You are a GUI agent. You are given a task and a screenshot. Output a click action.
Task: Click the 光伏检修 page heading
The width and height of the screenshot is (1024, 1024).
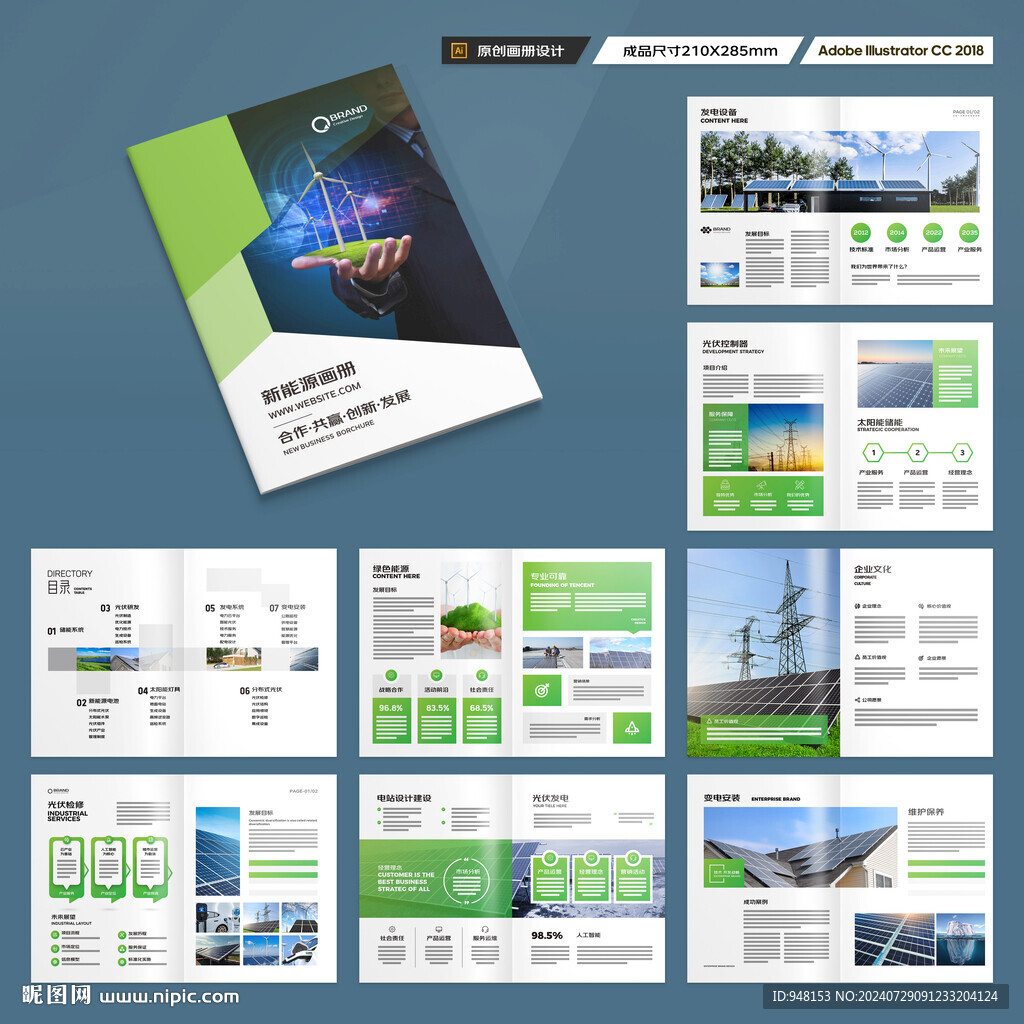tap(65, 805)
